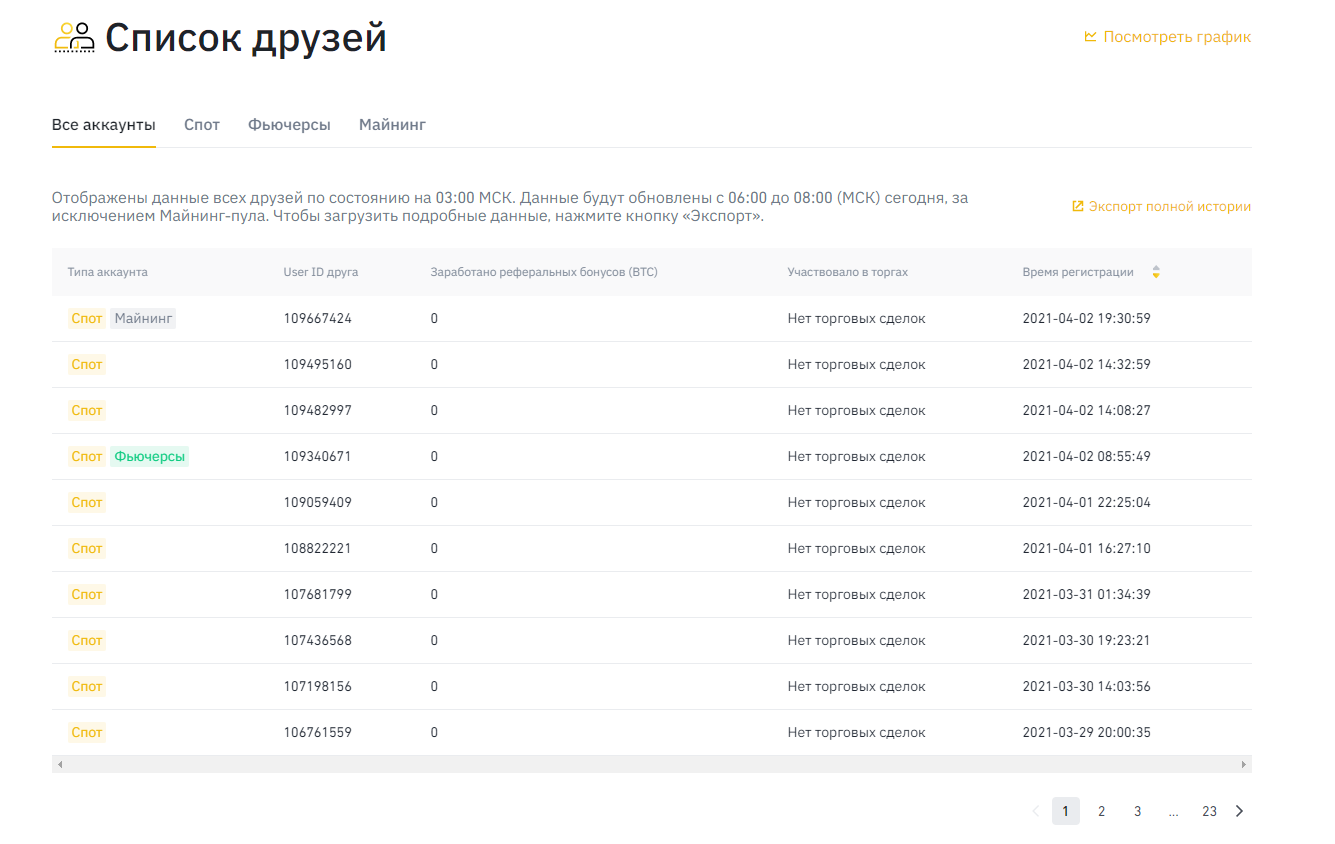Click the table's horizontal scrollbar track

coord(651,764)
